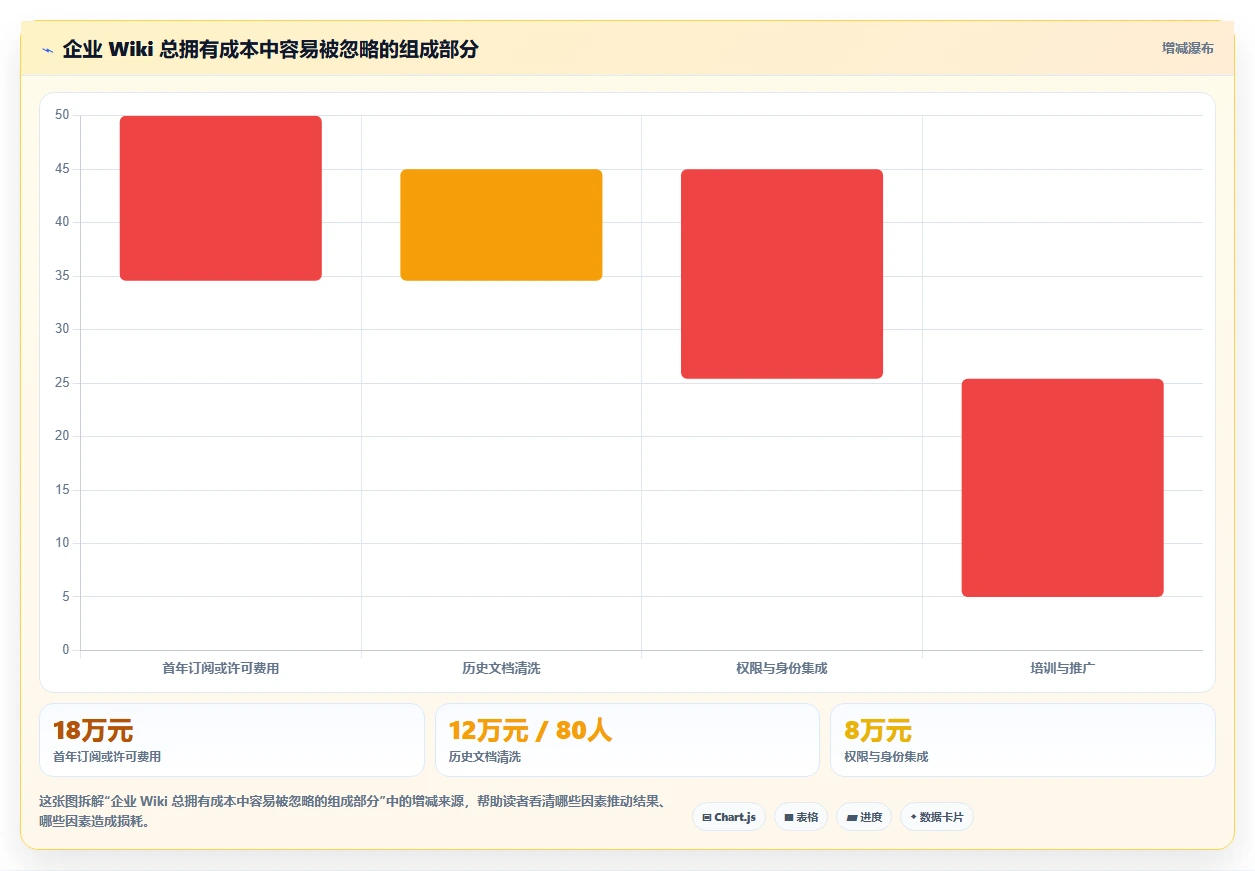Select the 数据卡片 tag chip

click(x=937, y=817)
